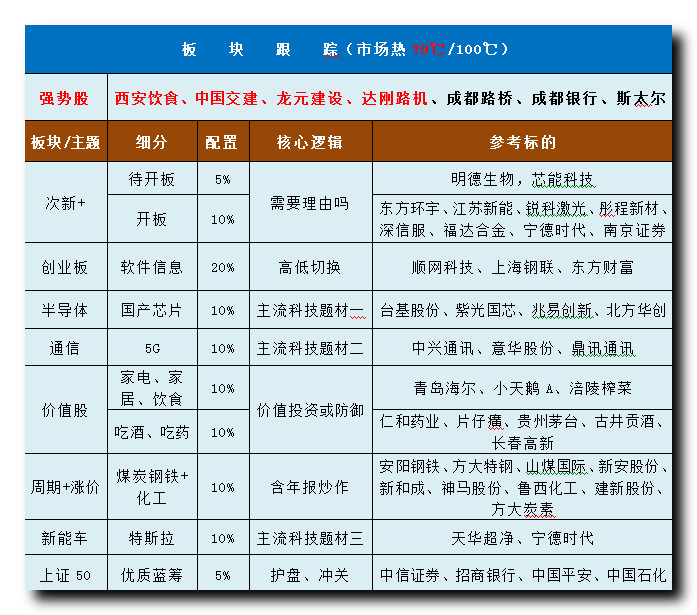Click the 板块跟踪 title banner

tap(348, 49)
